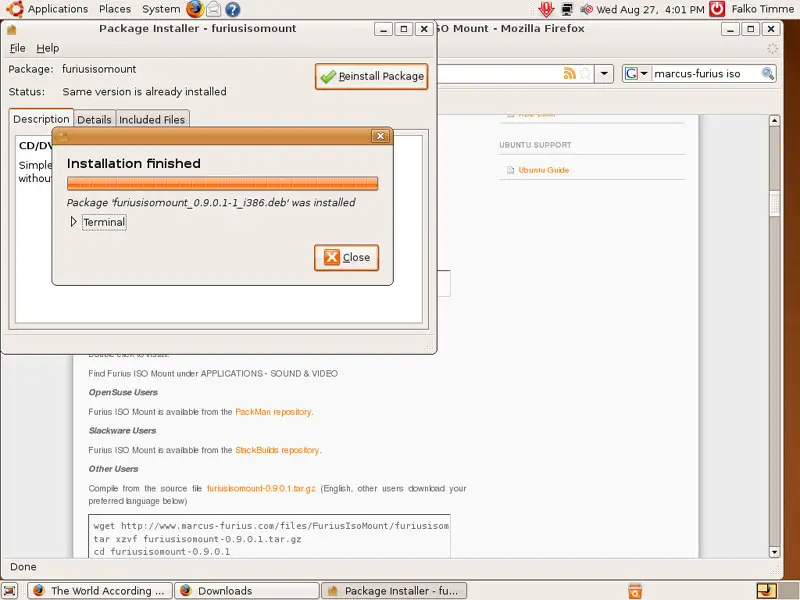Click the 'OpenSuse Users' heading
The image size is (800, 600).
pos(123,392)
